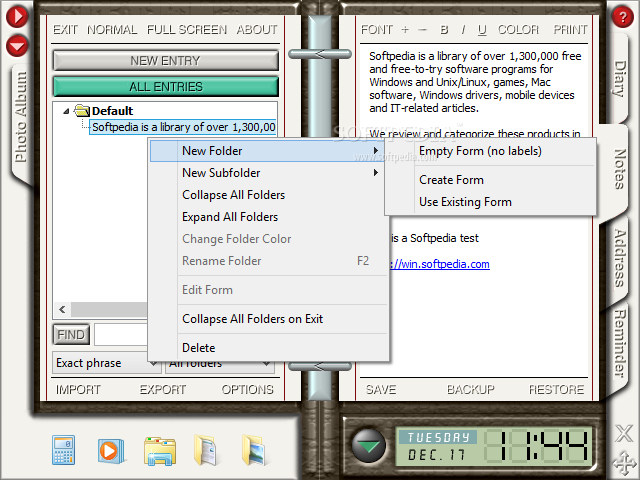The image size is (640, 480).
Task: Decrease font size with minus
Action: point(422,29)
